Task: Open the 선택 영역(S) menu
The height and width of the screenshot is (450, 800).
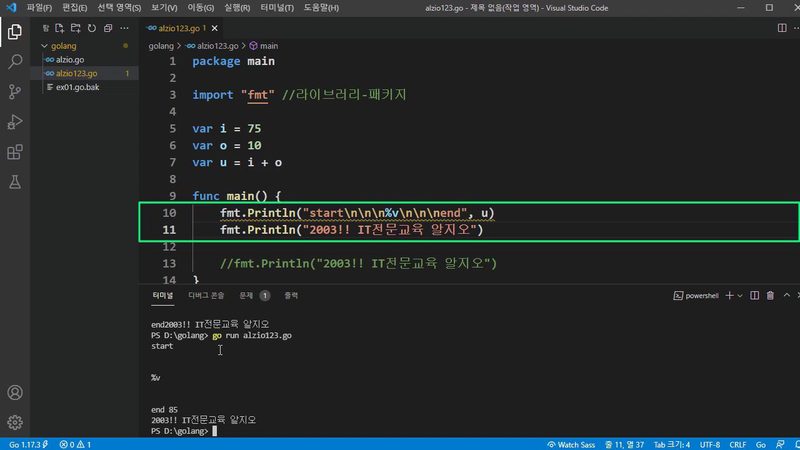Action: [x=119, y=8]
